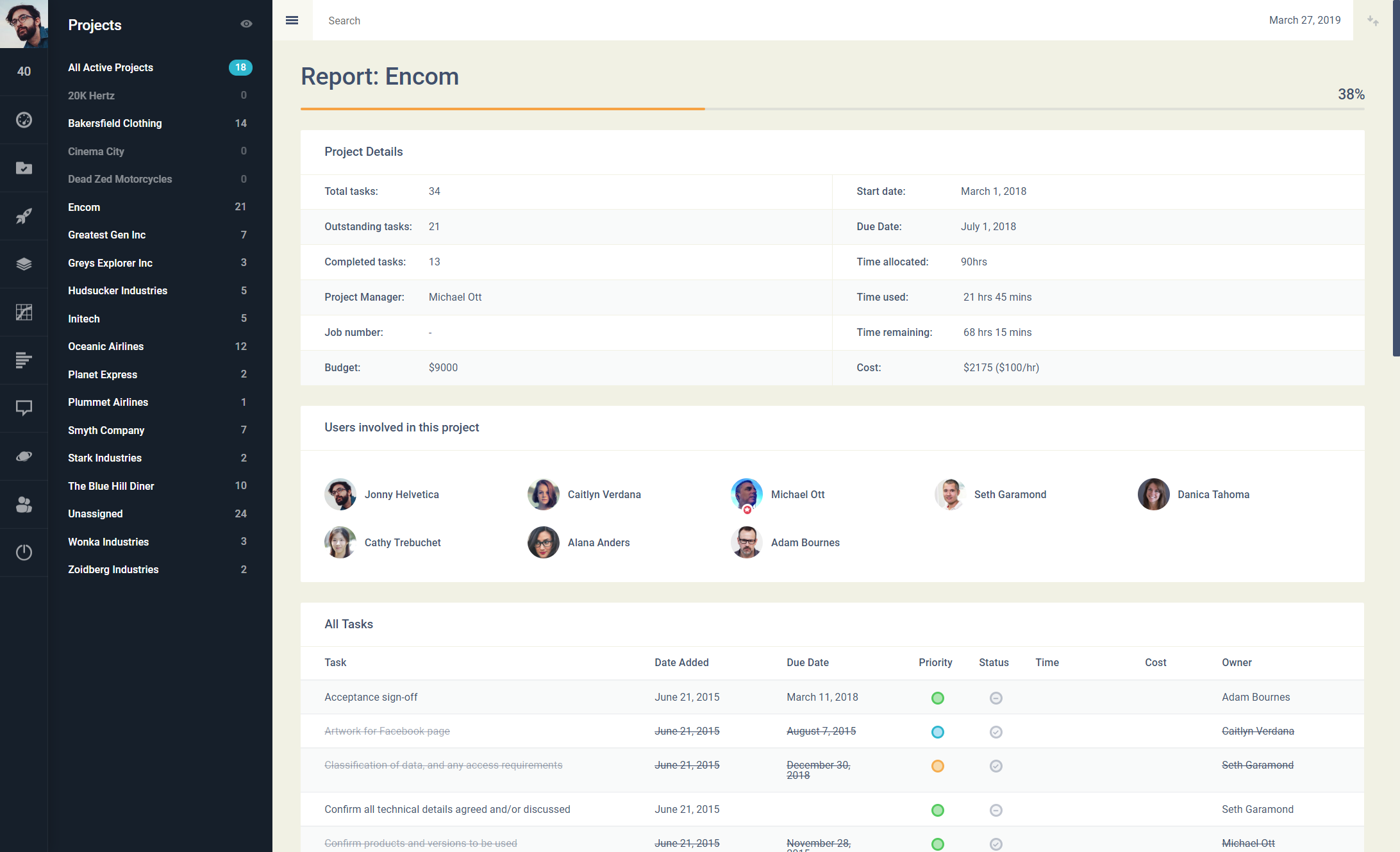Screen dimensions: 1400x852
Task: Collapse sidebar with hamburger menu button
Action: click(292, 21)
